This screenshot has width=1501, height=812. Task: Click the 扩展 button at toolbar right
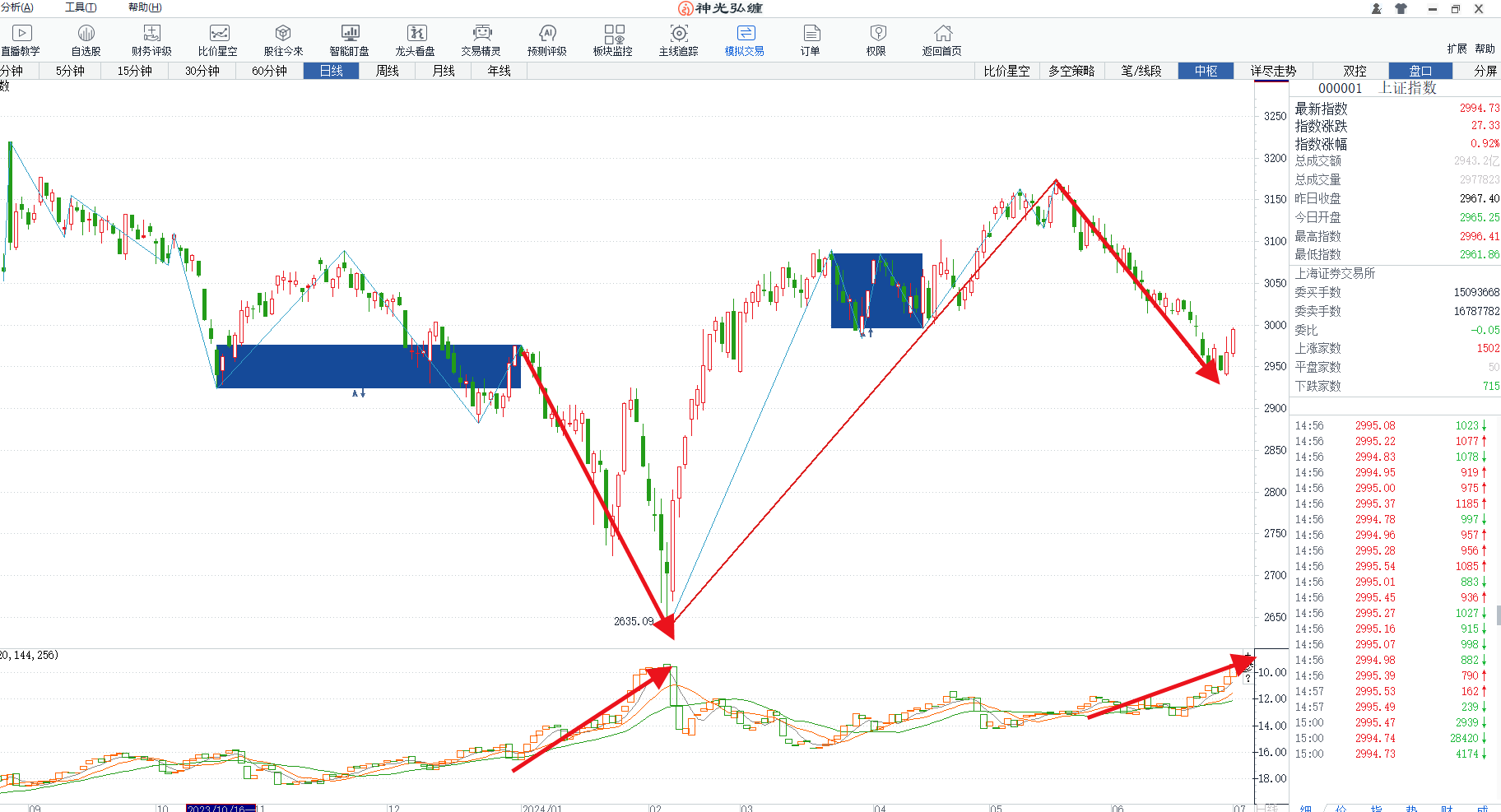(1457, 49)
